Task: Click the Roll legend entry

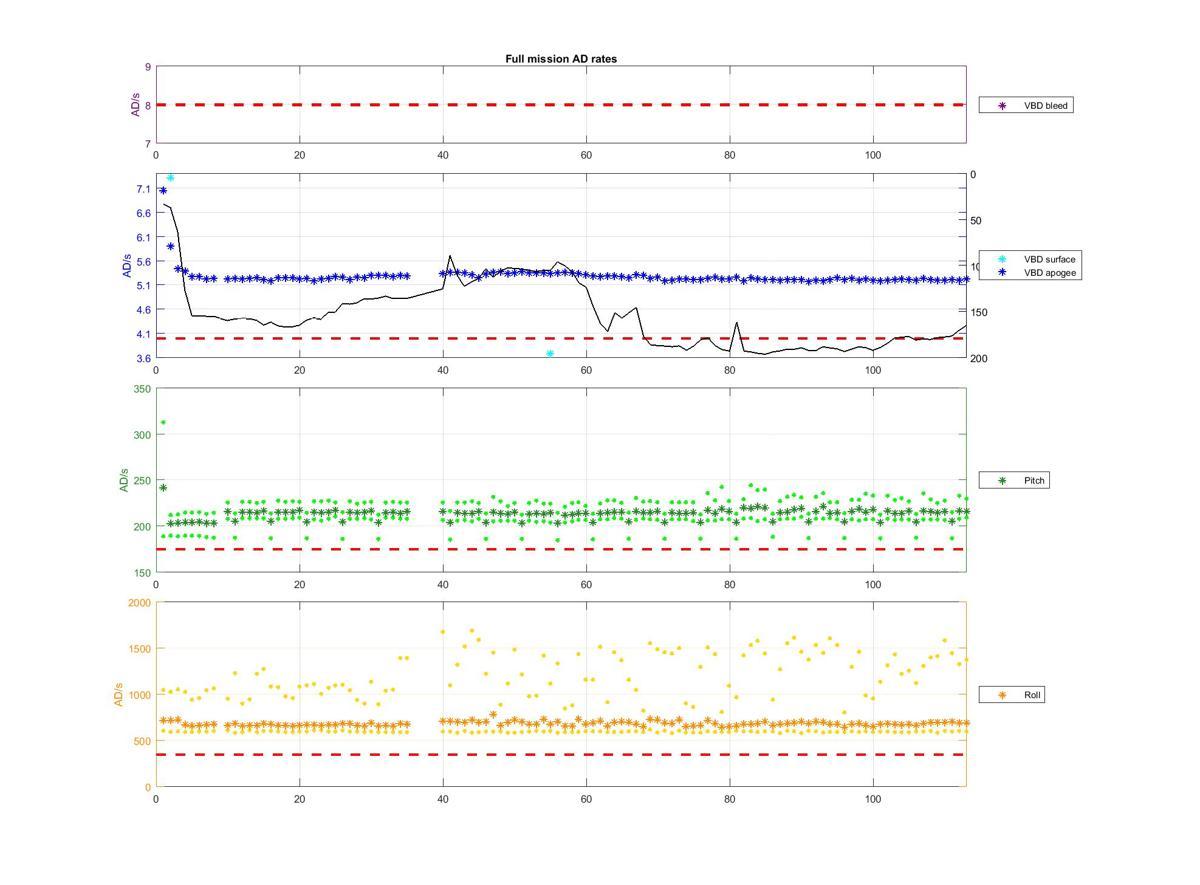Action: point(1012,694)
